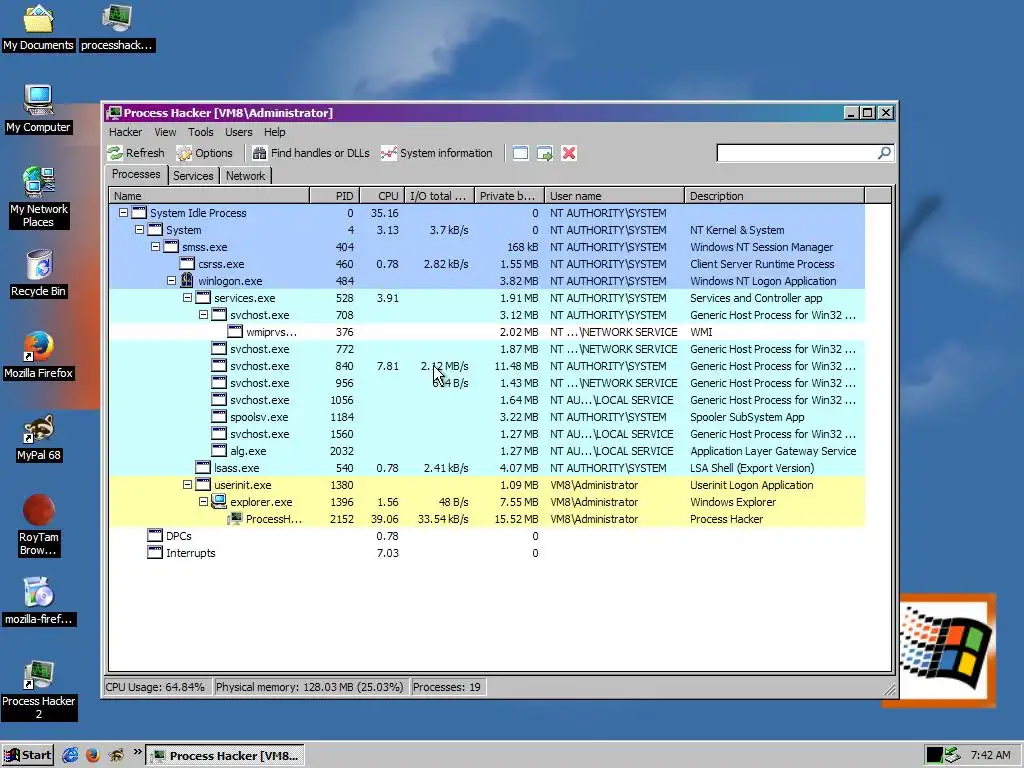Select the ProcessHacker process row

coord(487,519)
